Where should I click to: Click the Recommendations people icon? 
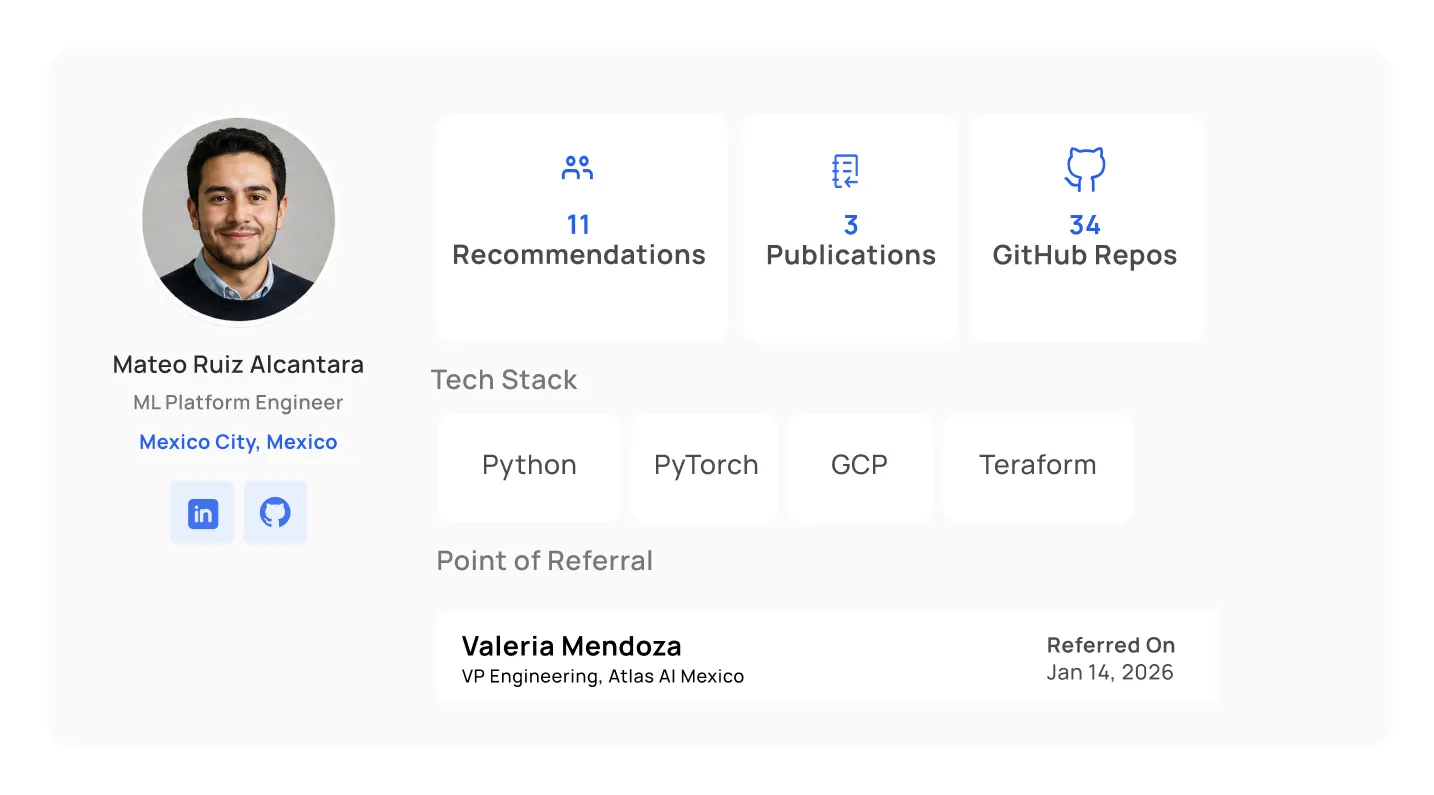[578, 168]
